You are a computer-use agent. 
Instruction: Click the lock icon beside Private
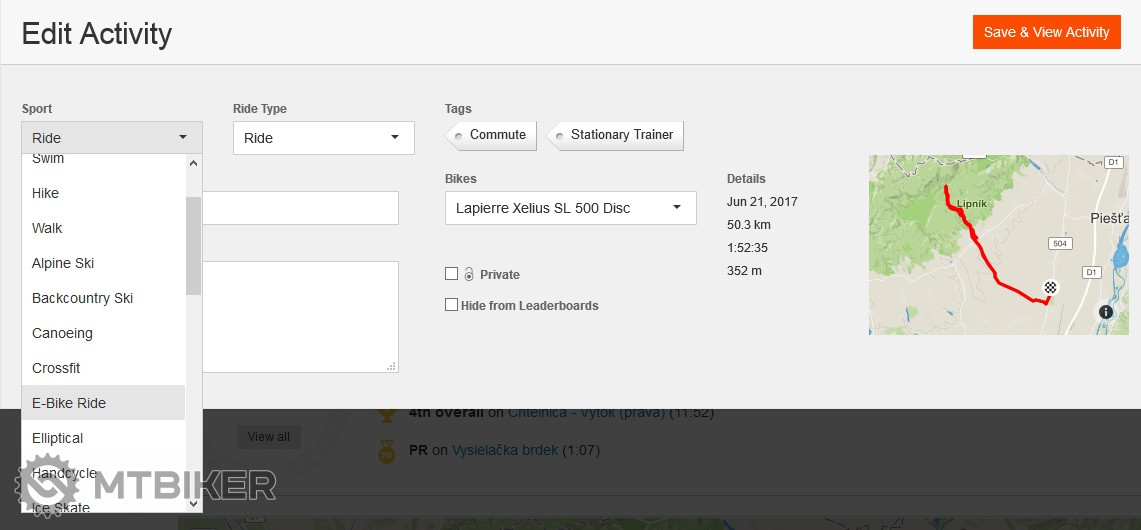click(x=468, y=274)
